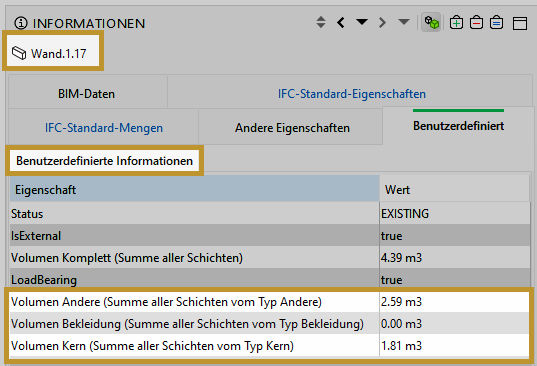Click the 2.59 m3 value cell
This screenshot has width=537, height=366.
[455, 302]
